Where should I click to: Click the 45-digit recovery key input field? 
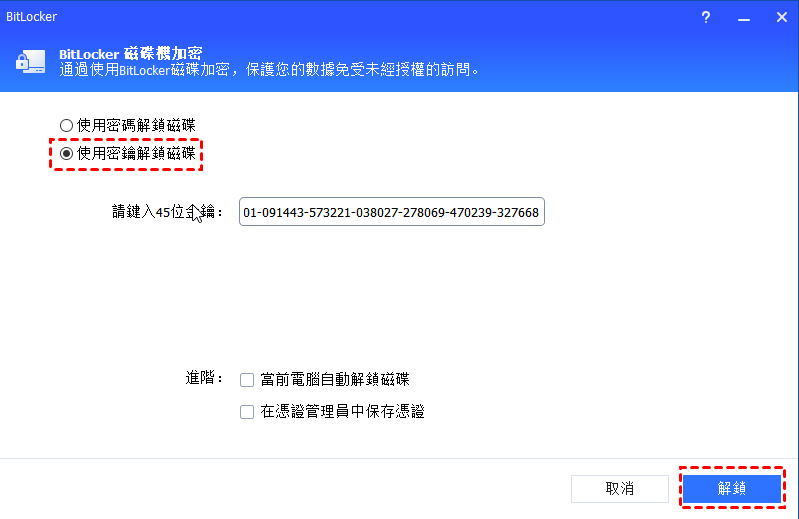click(391, 212)
